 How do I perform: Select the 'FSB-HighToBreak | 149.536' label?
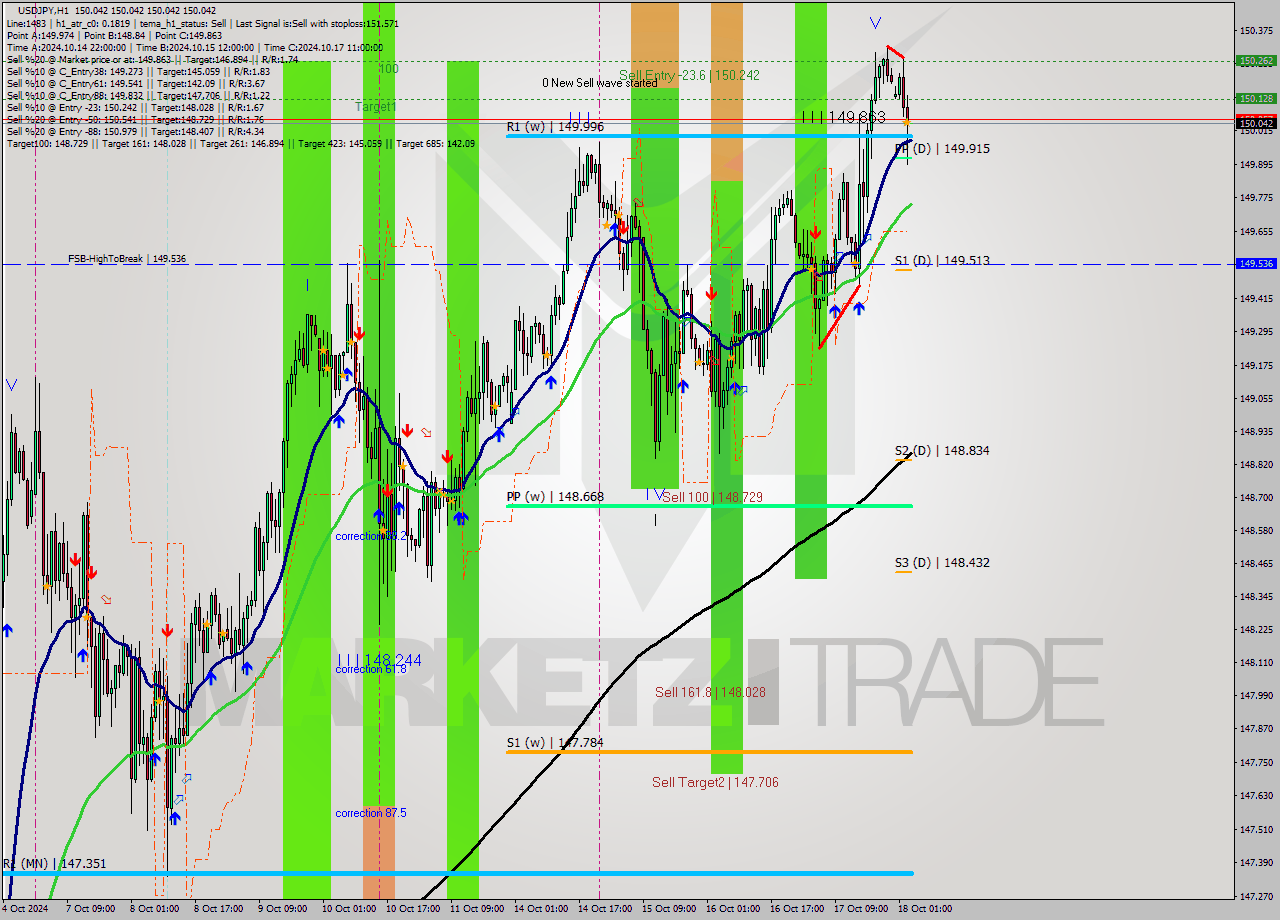(127, 259)
